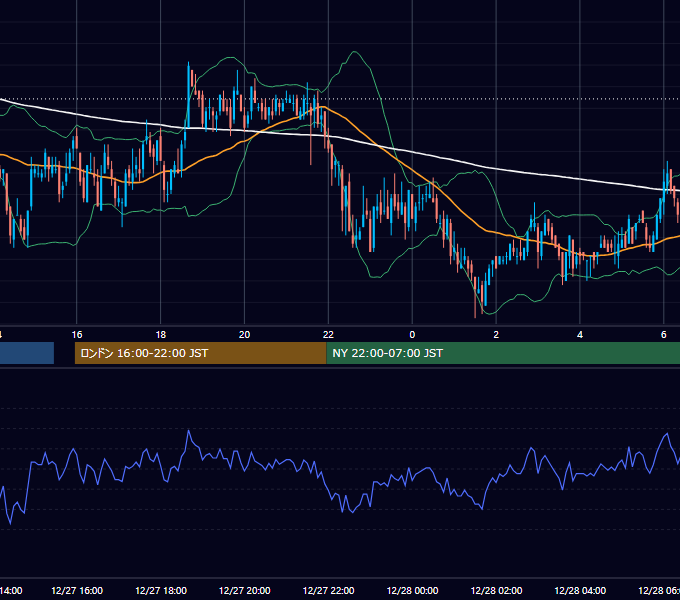Click the NY 22:00-07:00 JST session bar
The height and width of the screenshot is (600, 680).
pyautogui.click(x=503, y=353)
